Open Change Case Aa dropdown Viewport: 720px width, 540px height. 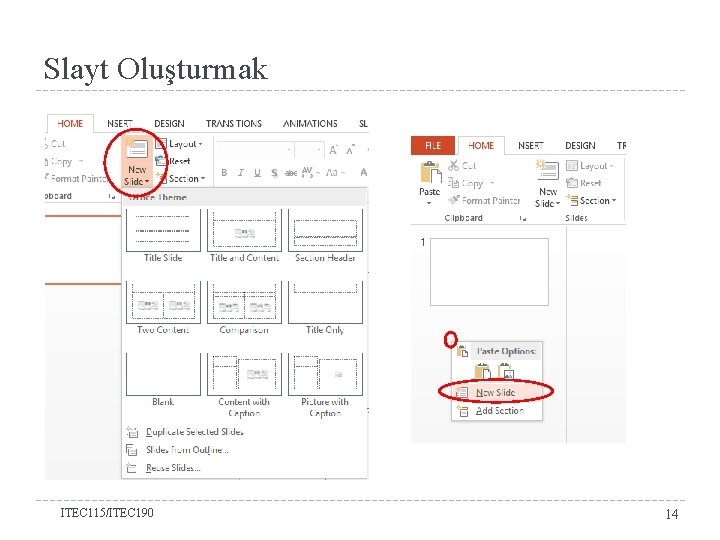pyautogui.click(x=335, y=173)
